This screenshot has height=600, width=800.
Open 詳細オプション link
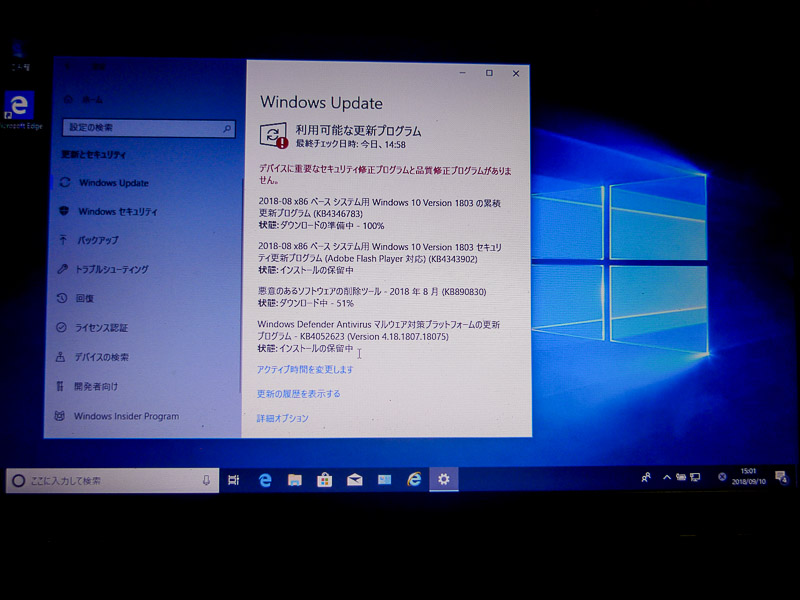[282, 418]
